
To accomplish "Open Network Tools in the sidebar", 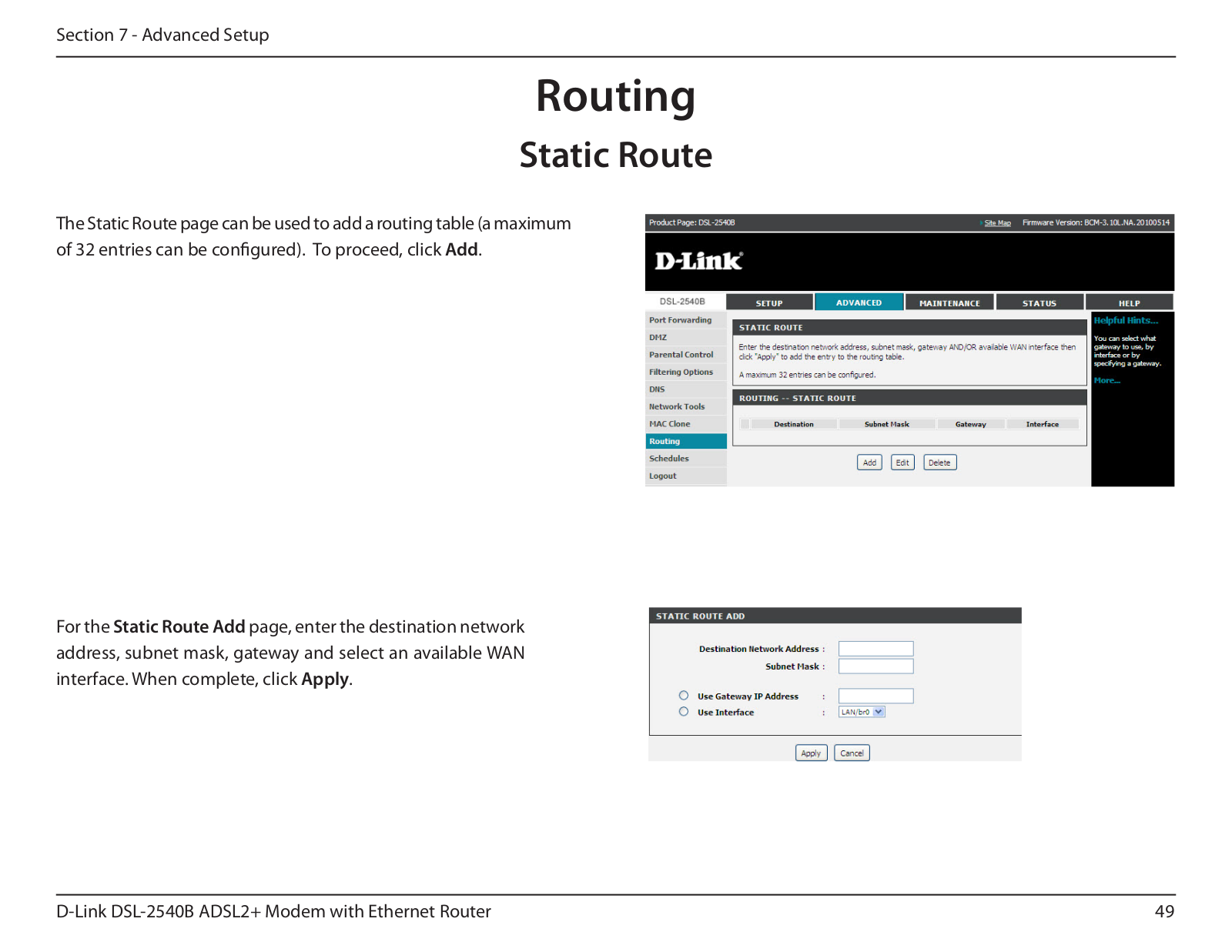I will coord(685,406).
